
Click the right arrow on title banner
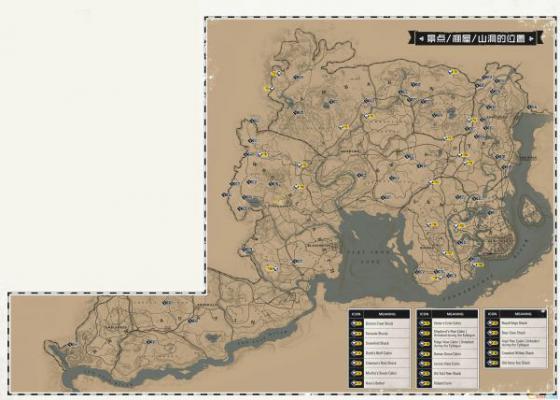click(x=532, y=38)
